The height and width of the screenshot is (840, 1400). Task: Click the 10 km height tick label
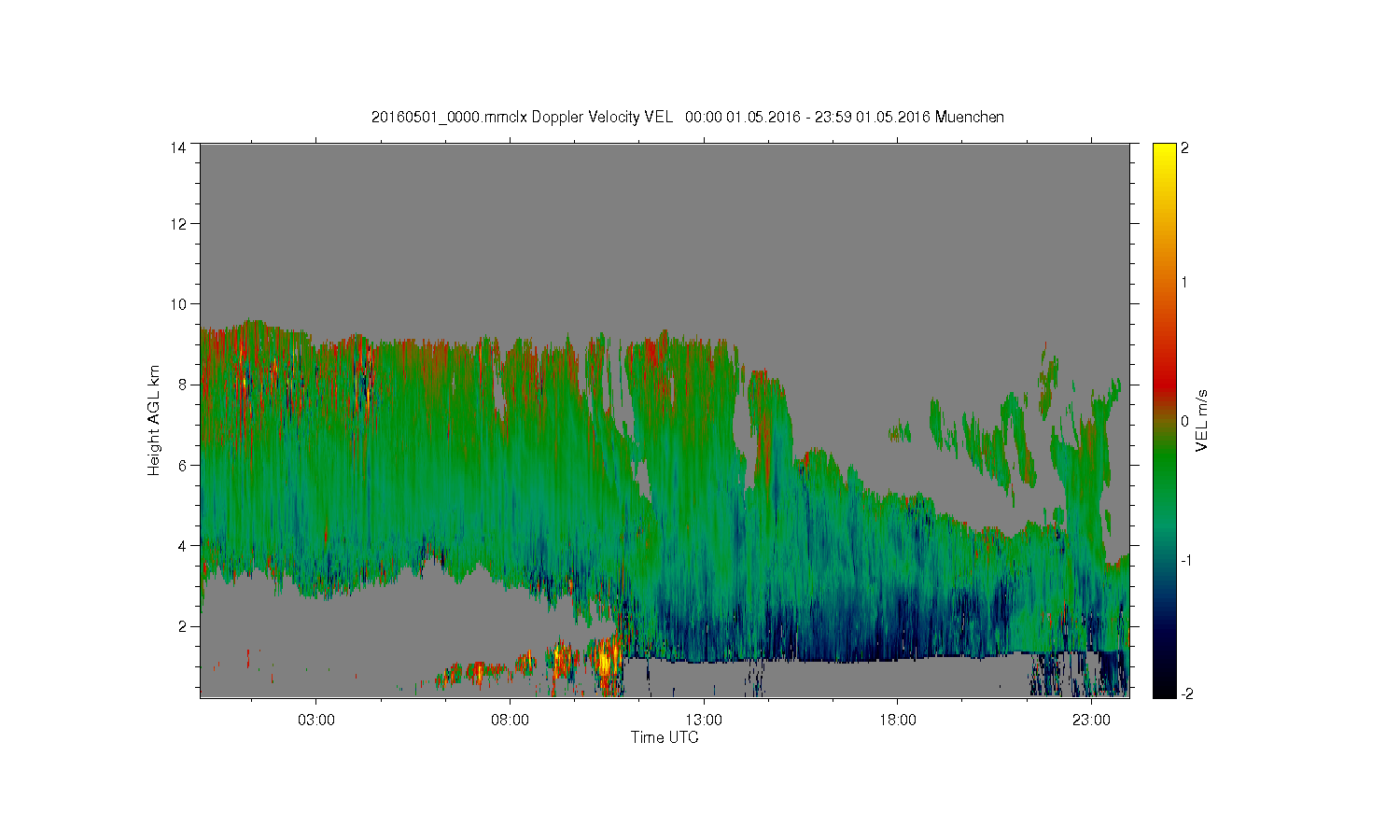pyautogui.click(x=177, y=303)
